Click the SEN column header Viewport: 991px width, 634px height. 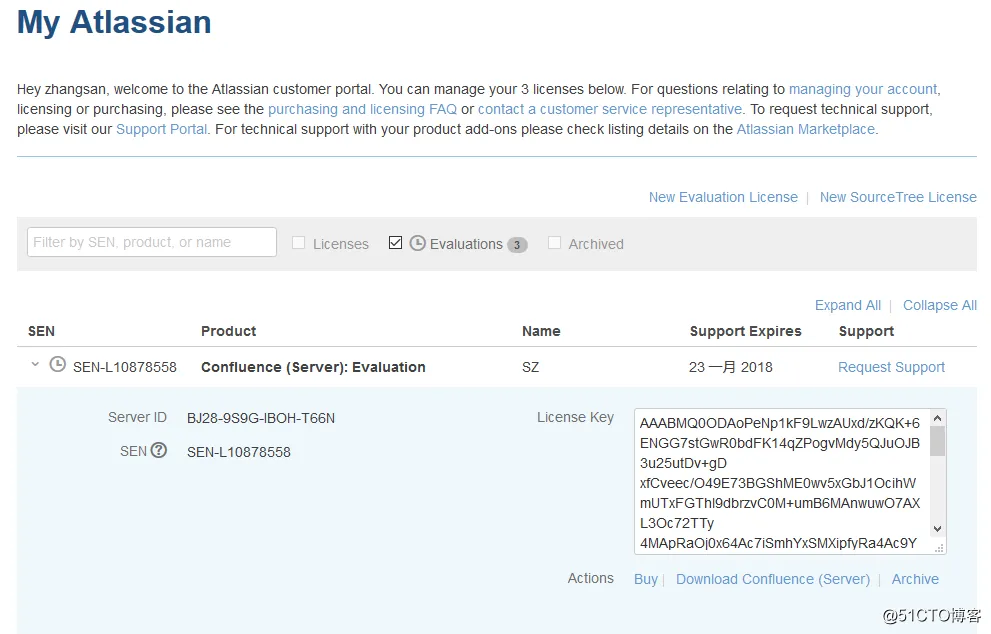pyautogui.click(x=41, y=331)
